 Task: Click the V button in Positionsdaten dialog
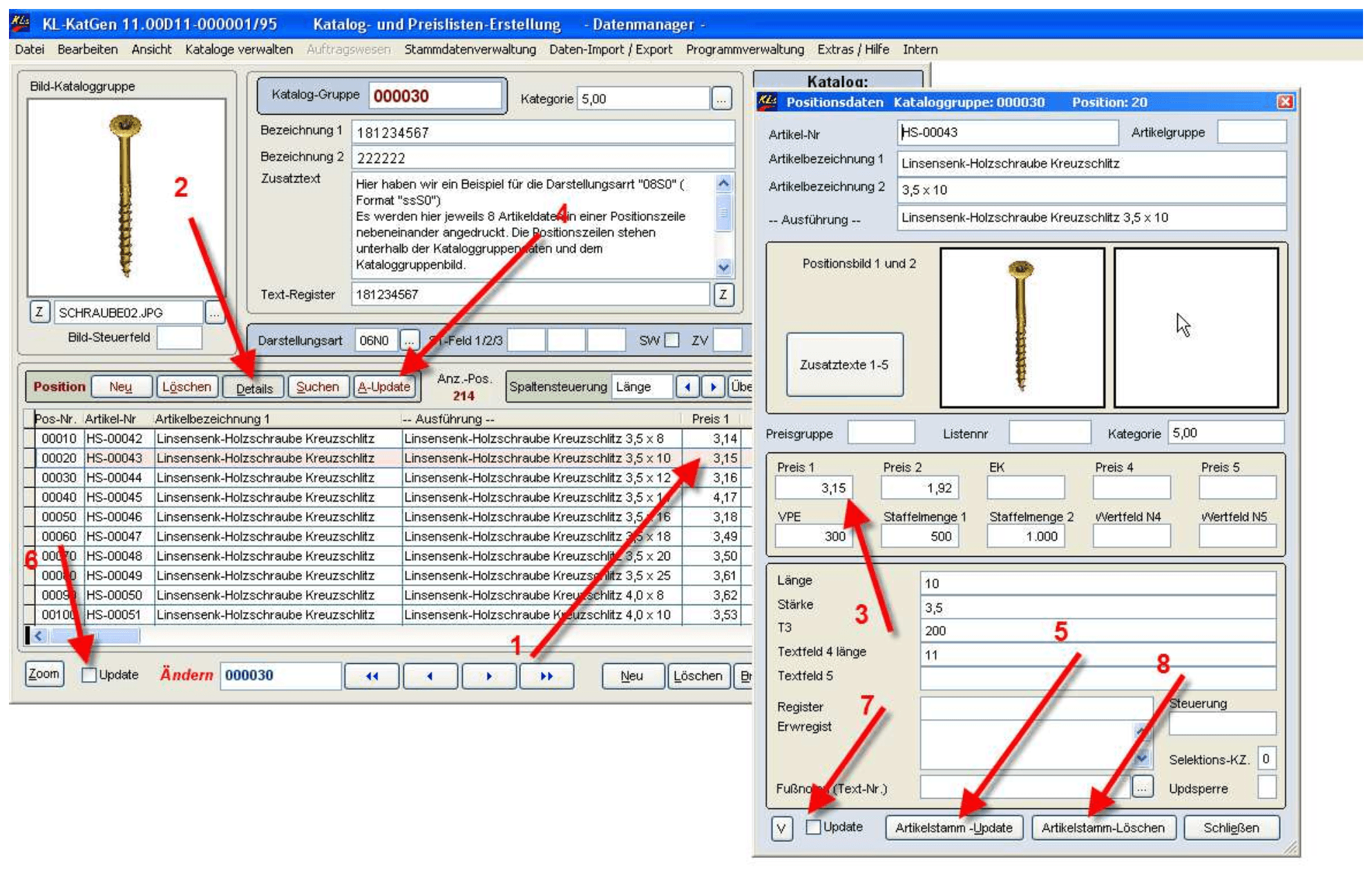[781, 828]
